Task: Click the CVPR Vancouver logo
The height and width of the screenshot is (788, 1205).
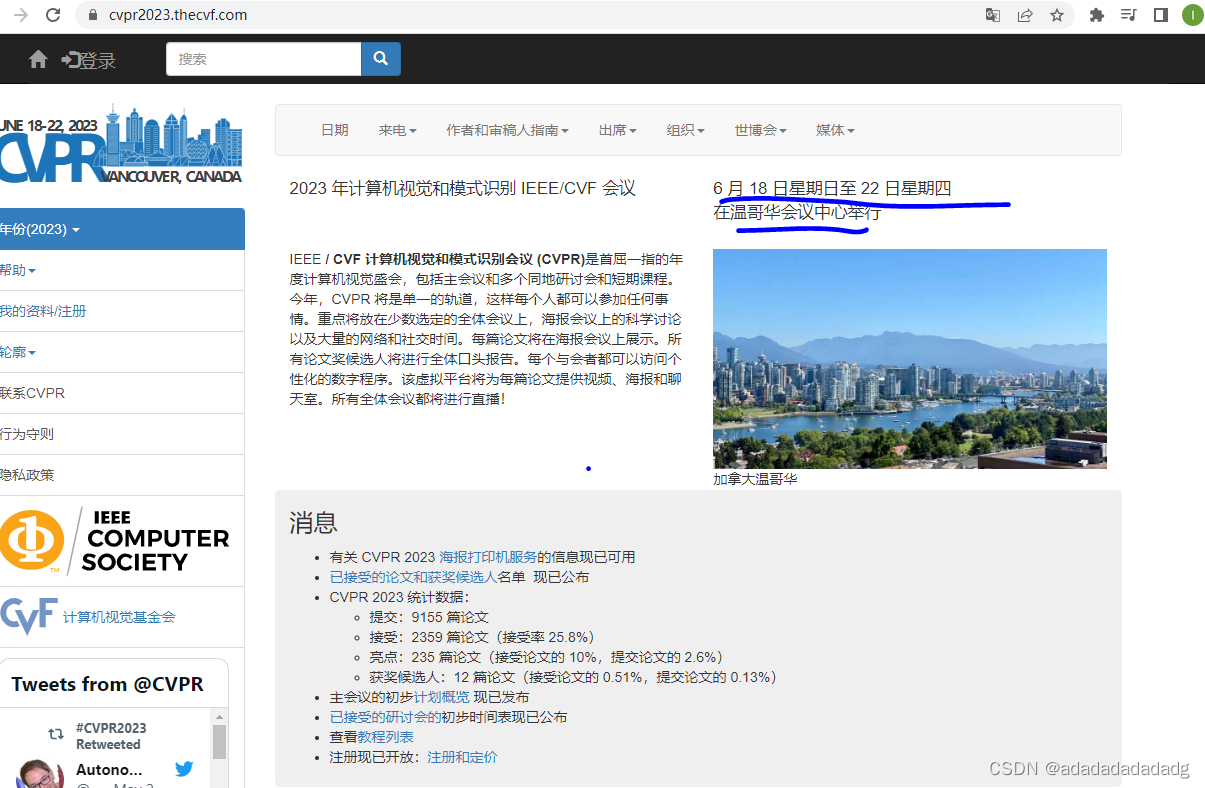Action: point(121,145)
